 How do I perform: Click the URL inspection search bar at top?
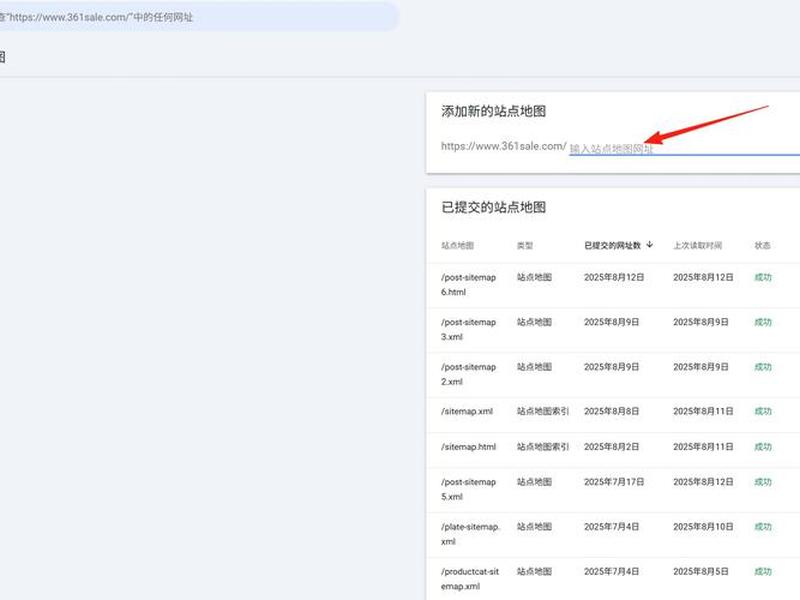pos(198,17)
